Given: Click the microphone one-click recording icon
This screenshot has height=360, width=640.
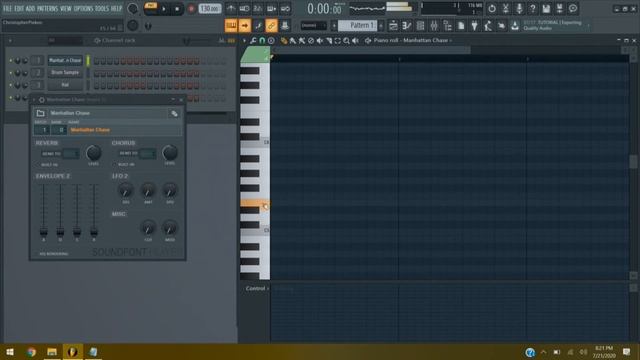Looking at the screenshot, I should [519, 9].
